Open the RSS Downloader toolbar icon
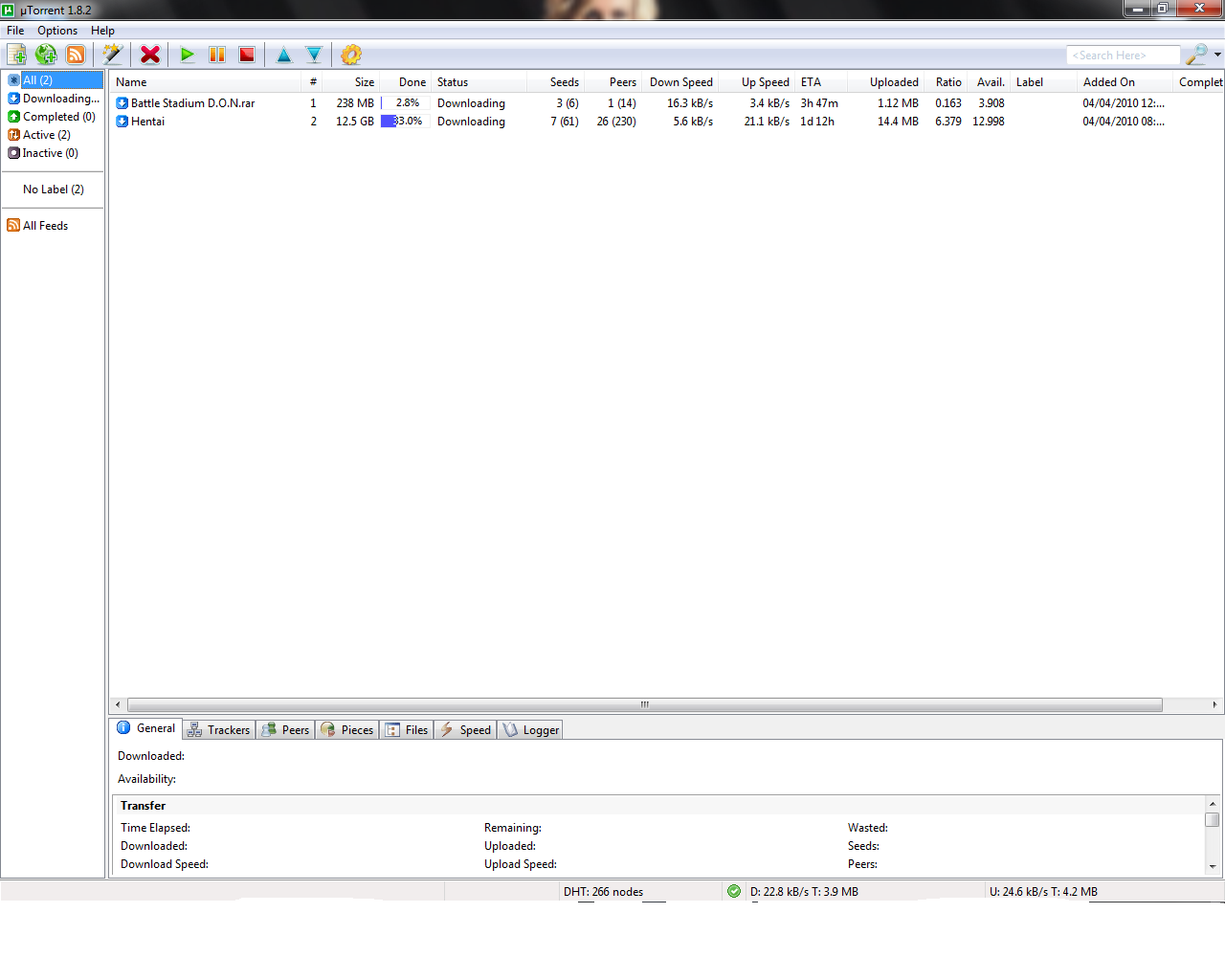Screen dimensions: 1225x980 click(76, 55)
